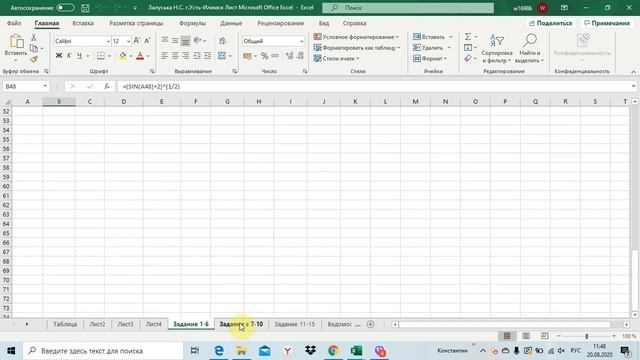Viewport: 640px width, 360px height.
Task: Align text to the top of the cell
Action: click(164, 40)
